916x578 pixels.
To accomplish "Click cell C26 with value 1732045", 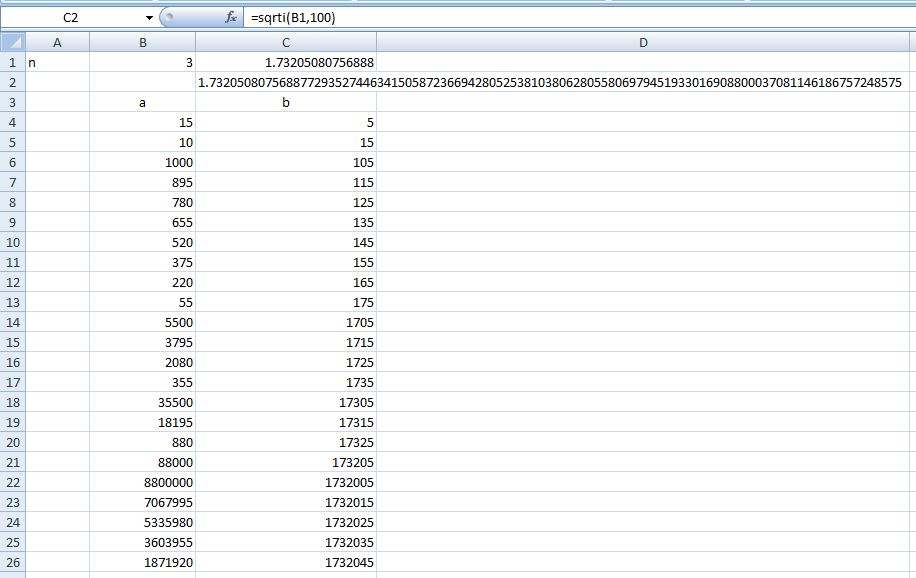I will coord(286,562).
